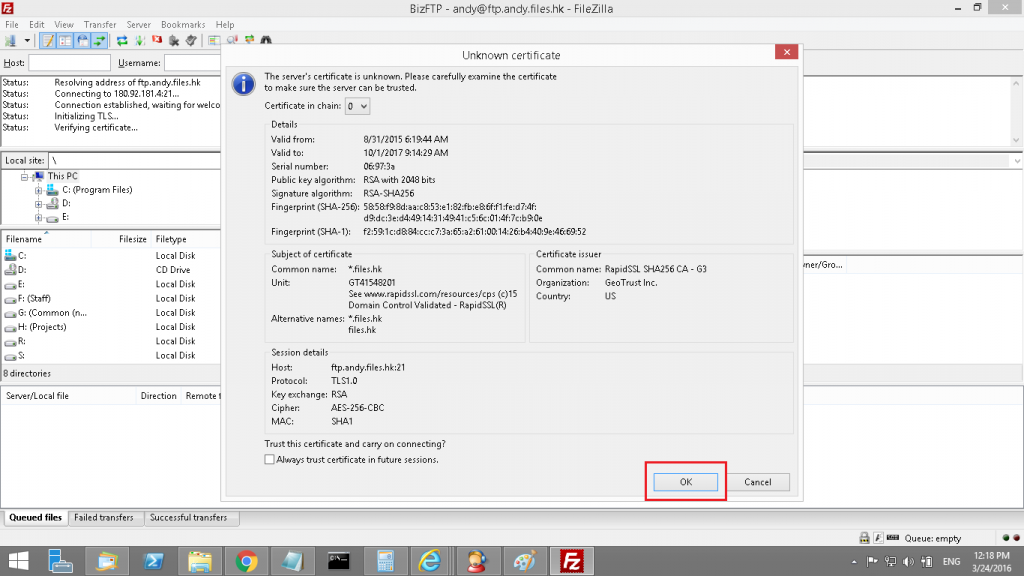The image size is (1024, 576).
Task: Click Direction queue column header
Action: (x=159, y=396)
